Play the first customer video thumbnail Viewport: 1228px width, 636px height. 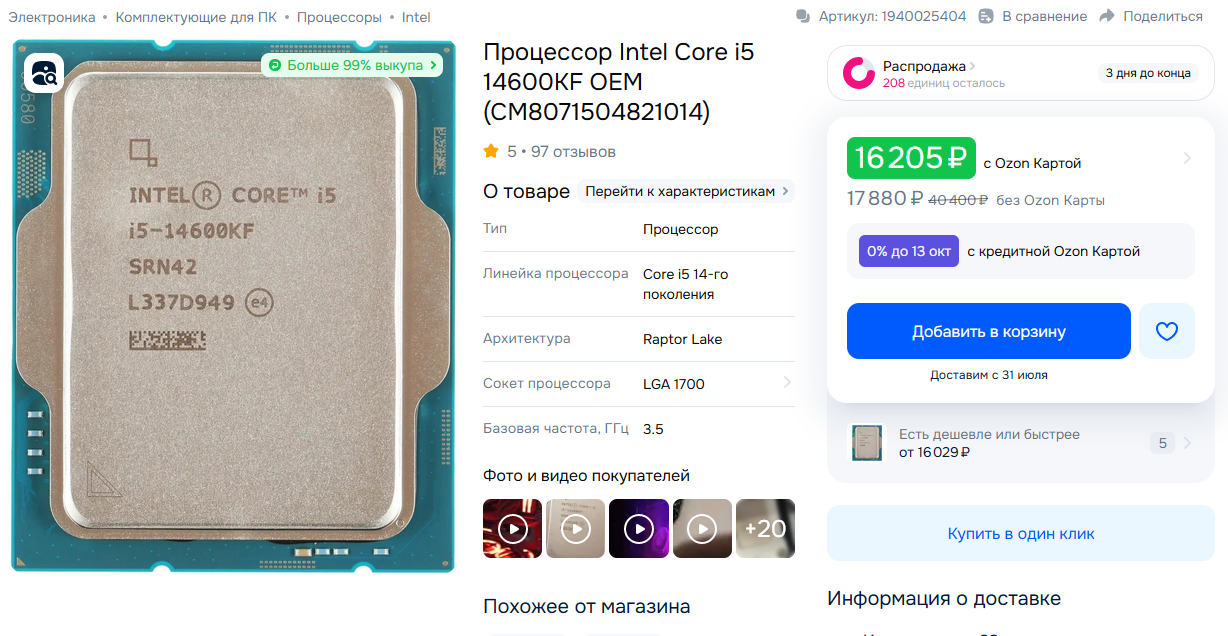click(x=512, y=528)
